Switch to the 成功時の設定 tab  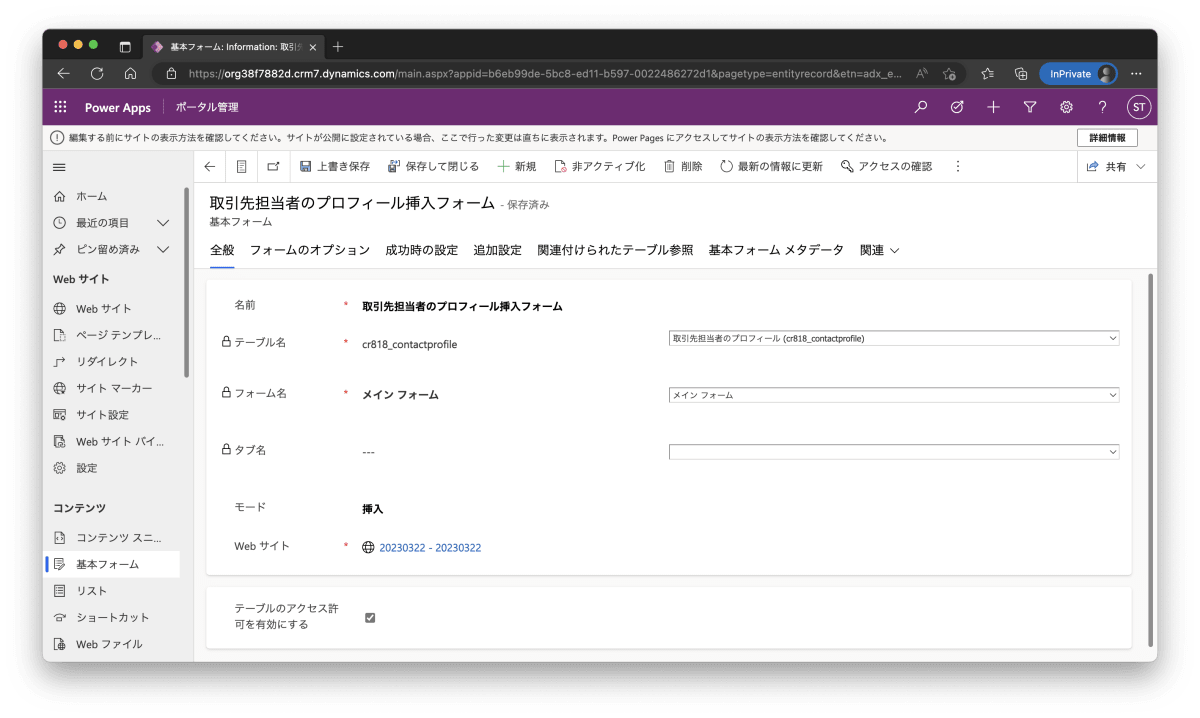[421, 250]
